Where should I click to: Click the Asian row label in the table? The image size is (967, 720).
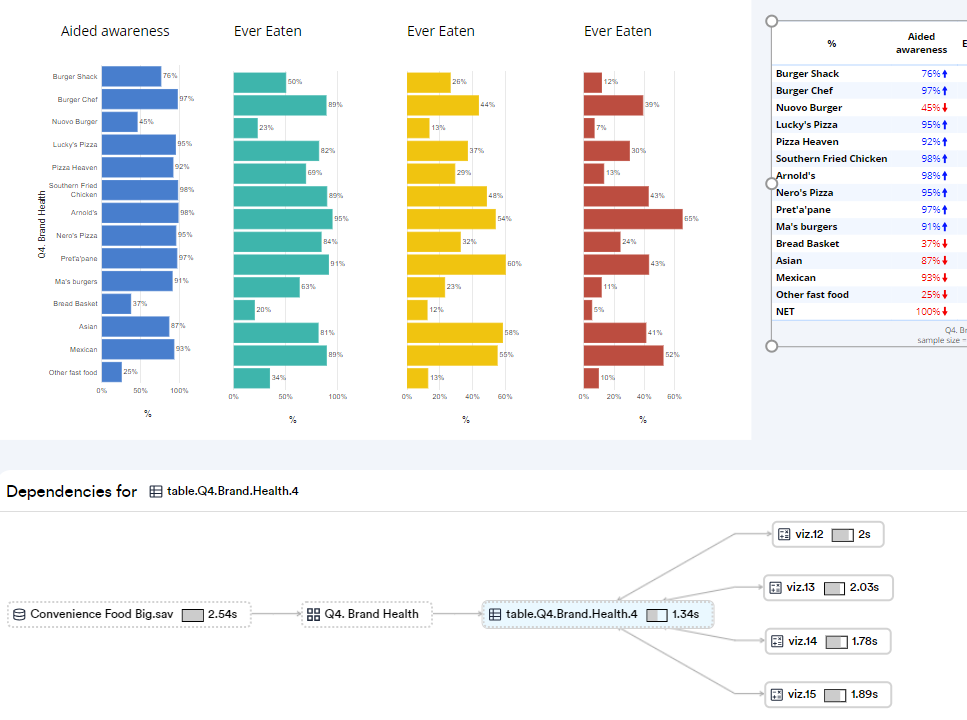pos(789,261)
